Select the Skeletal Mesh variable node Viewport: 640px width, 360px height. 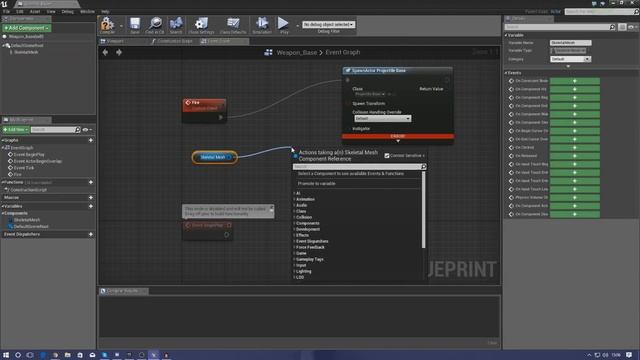coord(215,157)
